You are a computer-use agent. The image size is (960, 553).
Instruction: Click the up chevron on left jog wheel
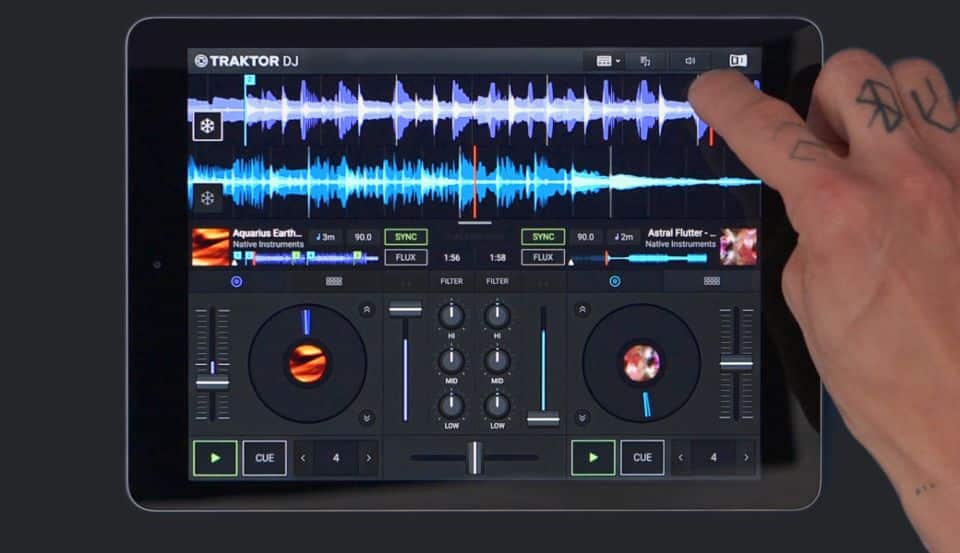coord(366,310)
